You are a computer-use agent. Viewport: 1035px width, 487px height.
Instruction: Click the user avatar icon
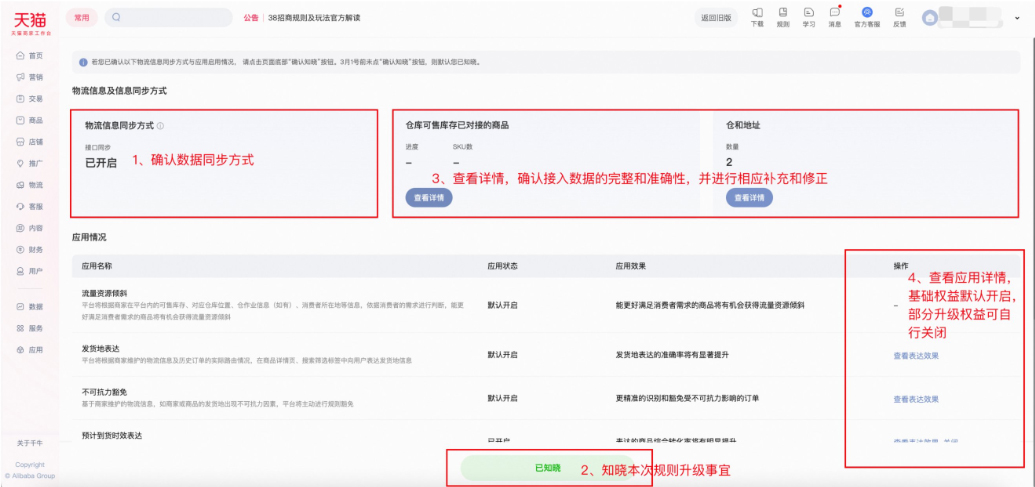[x=930, y=18]
